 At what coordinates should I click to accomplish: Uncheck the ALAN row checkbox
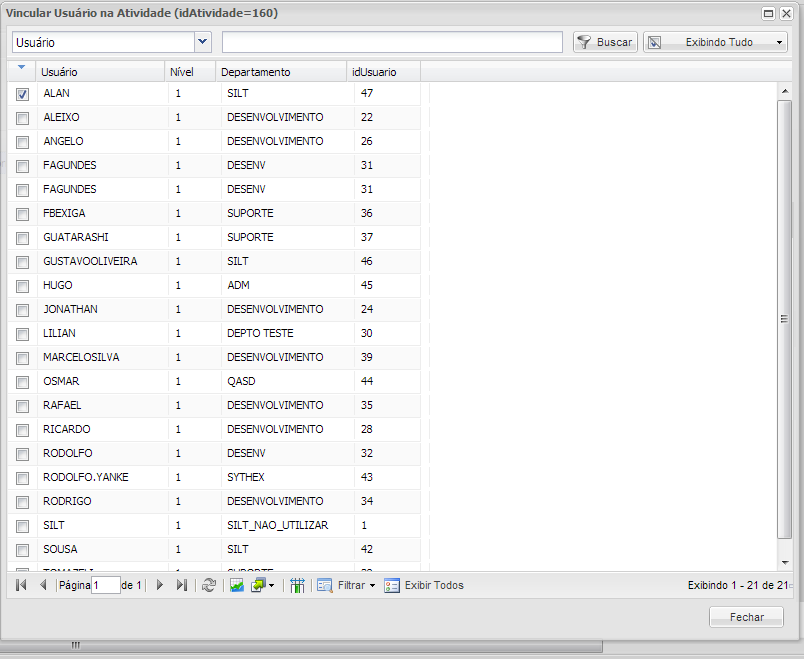click(22, 94)
